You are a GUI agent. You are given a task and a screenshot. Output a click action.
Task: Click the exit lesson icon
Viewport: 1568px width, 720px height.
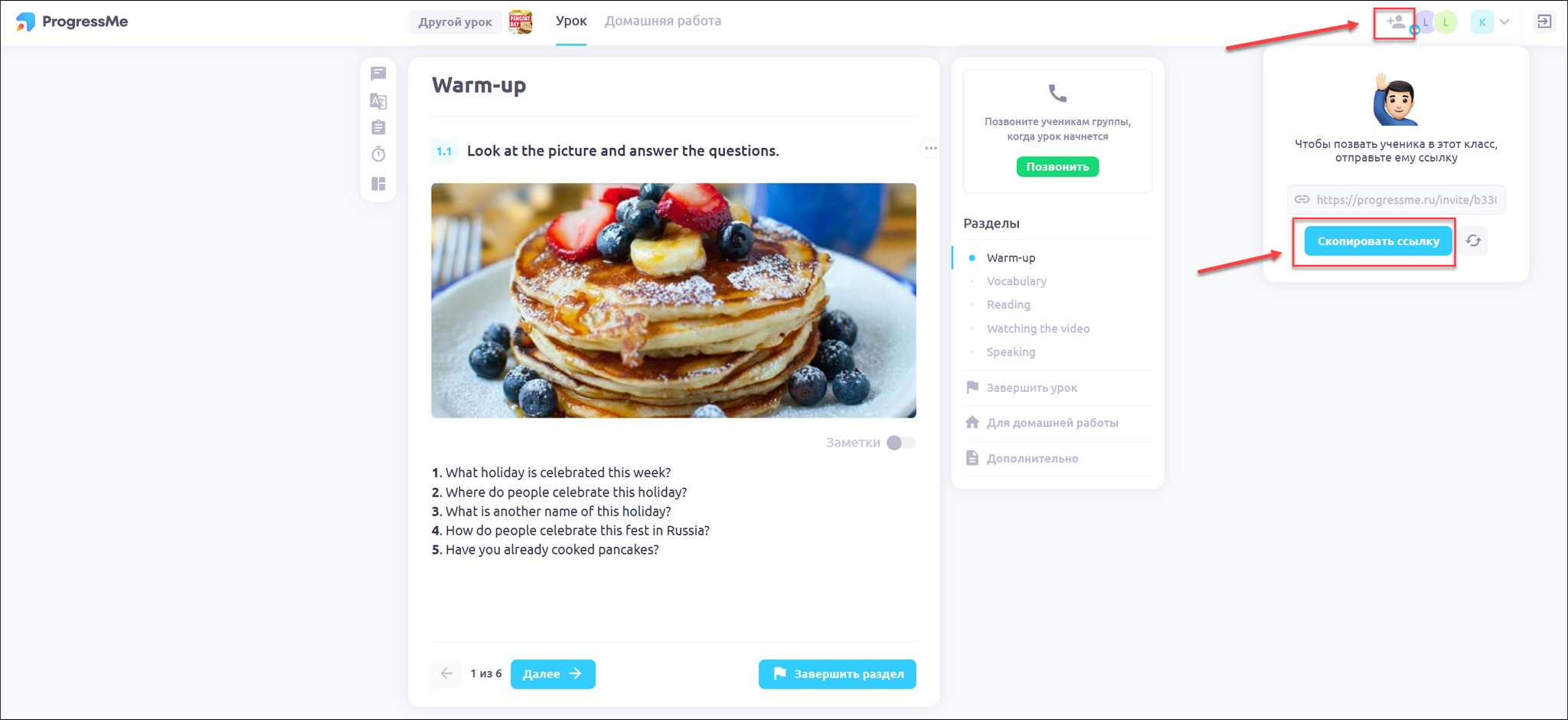[x=1544, y=21]
